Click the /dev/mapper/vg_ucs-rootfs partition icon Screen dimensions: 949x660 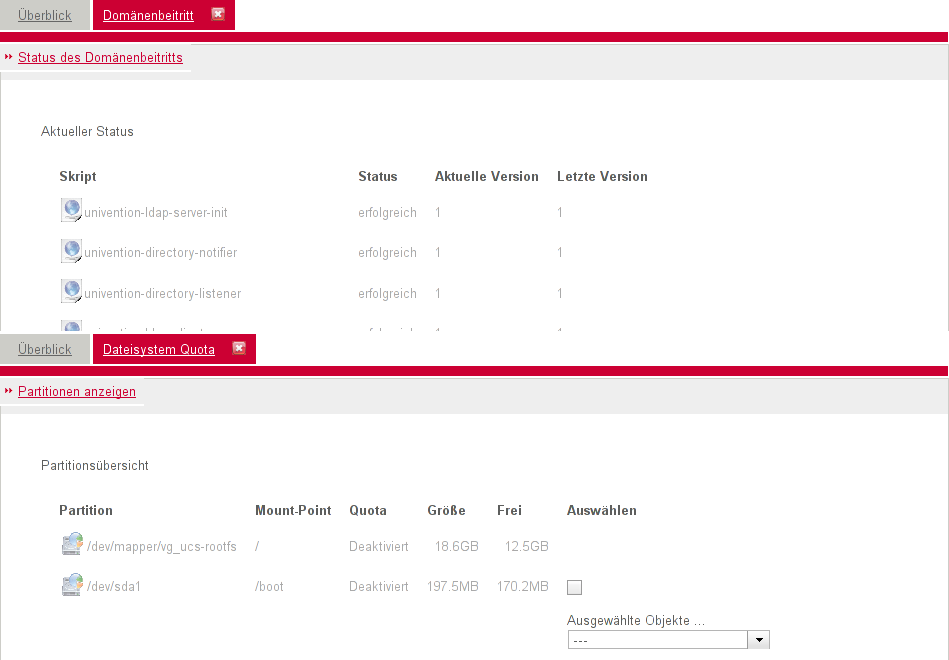point(71,545)
